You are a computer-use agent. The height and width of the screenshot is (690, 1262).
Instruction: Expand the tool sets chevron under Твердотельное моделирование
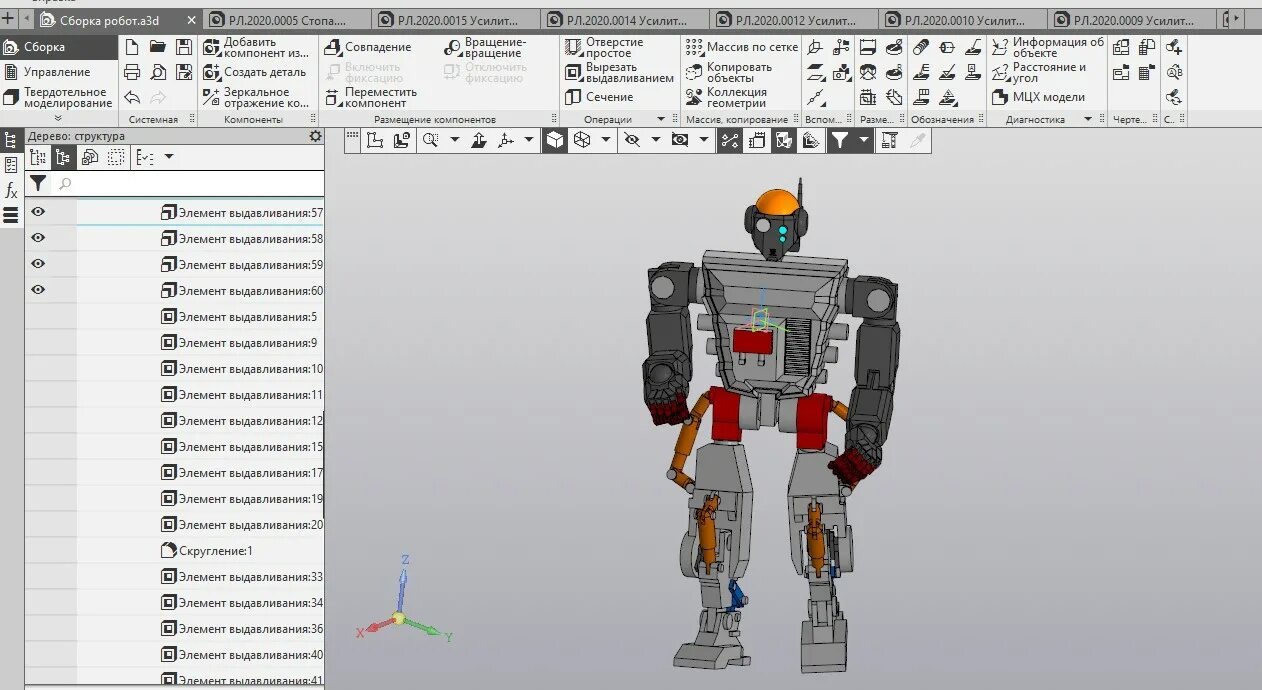[58, 118]
